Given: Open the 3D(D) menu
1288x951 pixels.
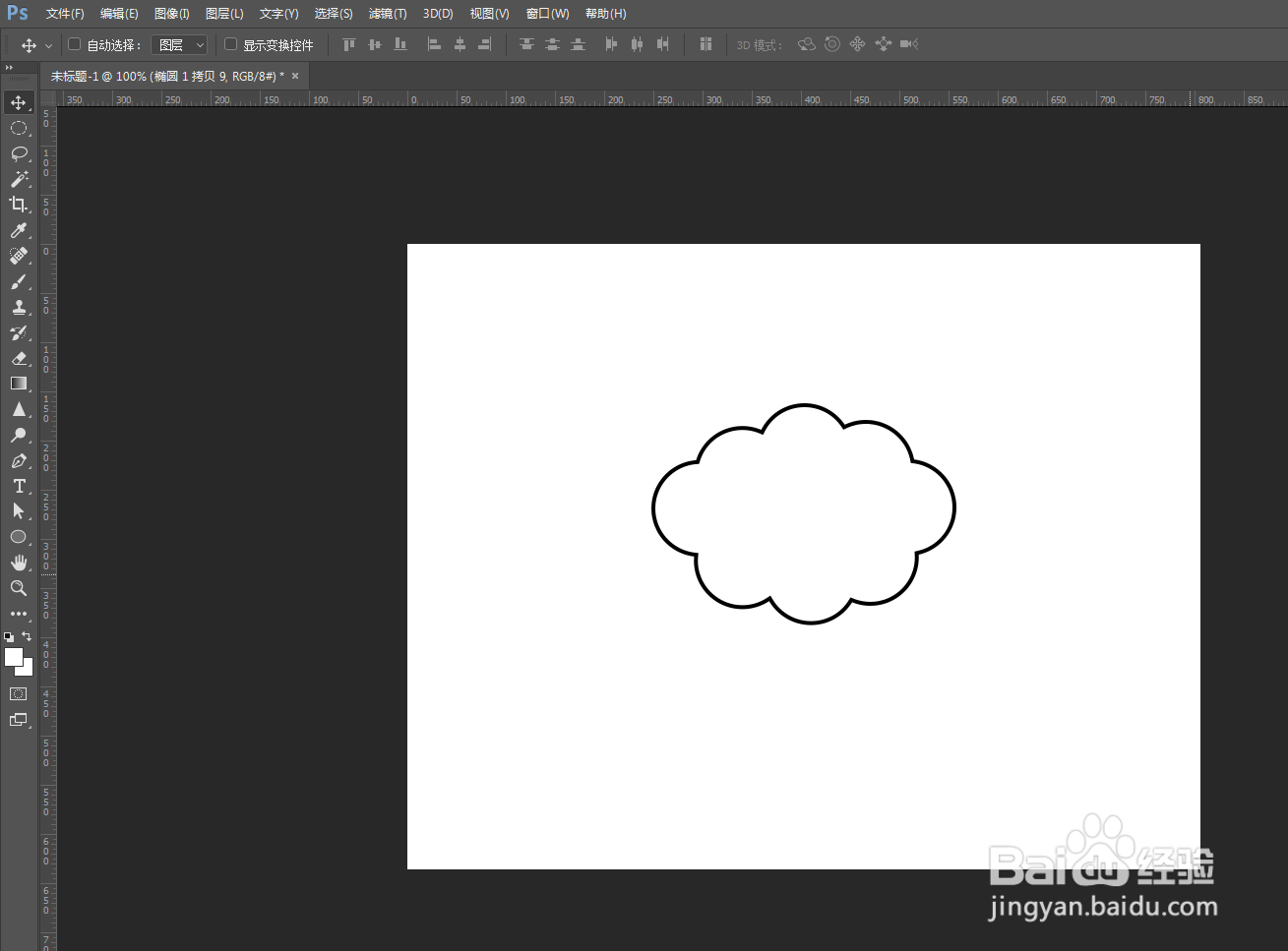Looking at the screenshot, I should (438, 14).
